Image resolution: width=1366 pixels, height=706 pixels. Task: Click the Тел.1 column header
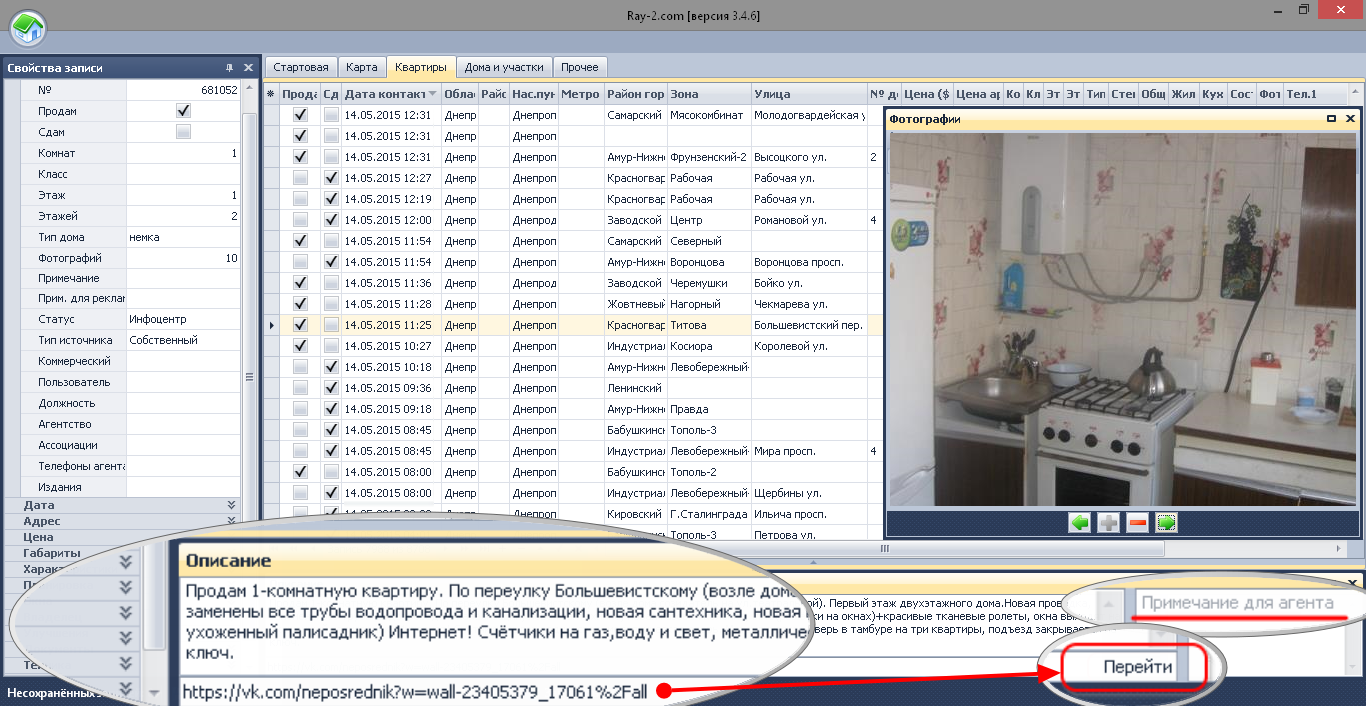tap(1315, 94)
